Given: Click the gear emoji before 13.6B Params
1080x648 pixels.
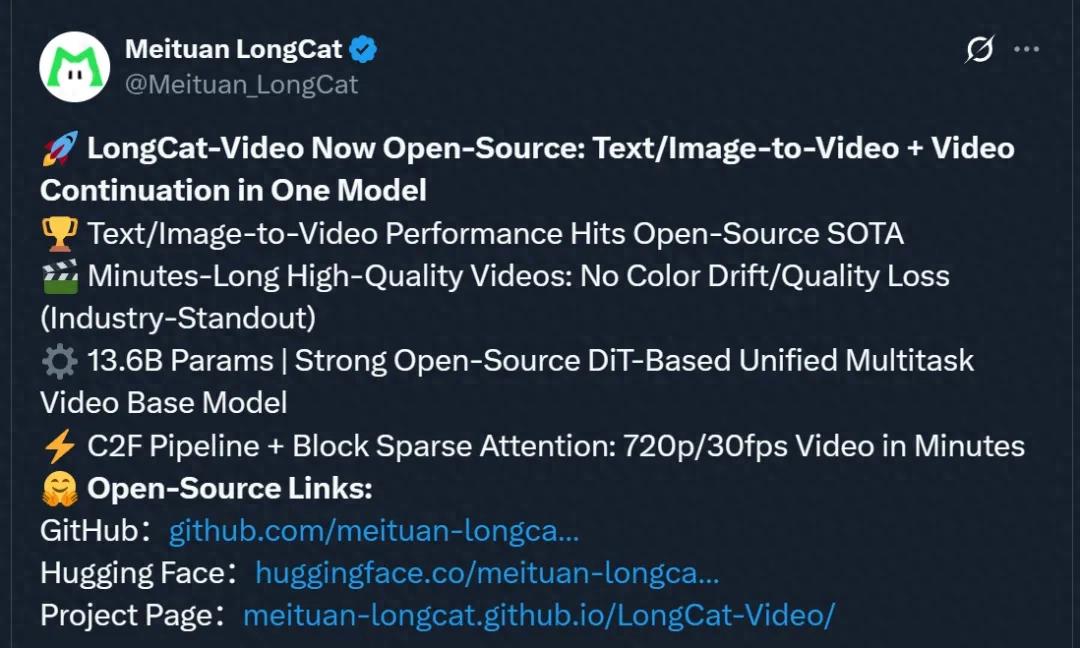Looking at the screenshot, I should click(59, 360).
